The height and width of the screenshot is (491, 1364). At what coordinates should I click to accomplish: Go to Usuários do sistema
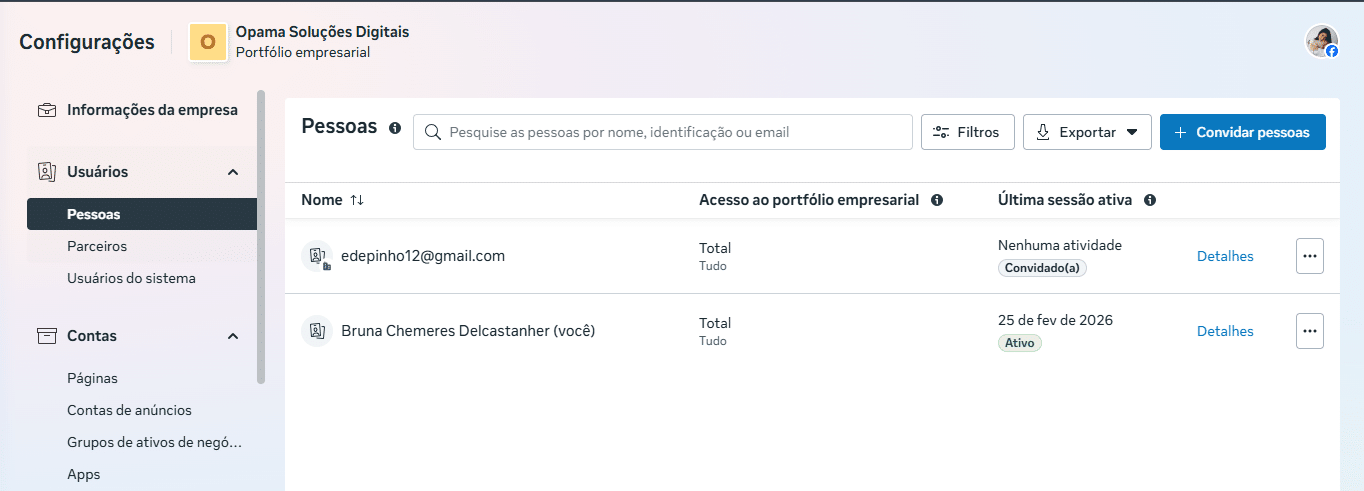(x=131, y=278)
